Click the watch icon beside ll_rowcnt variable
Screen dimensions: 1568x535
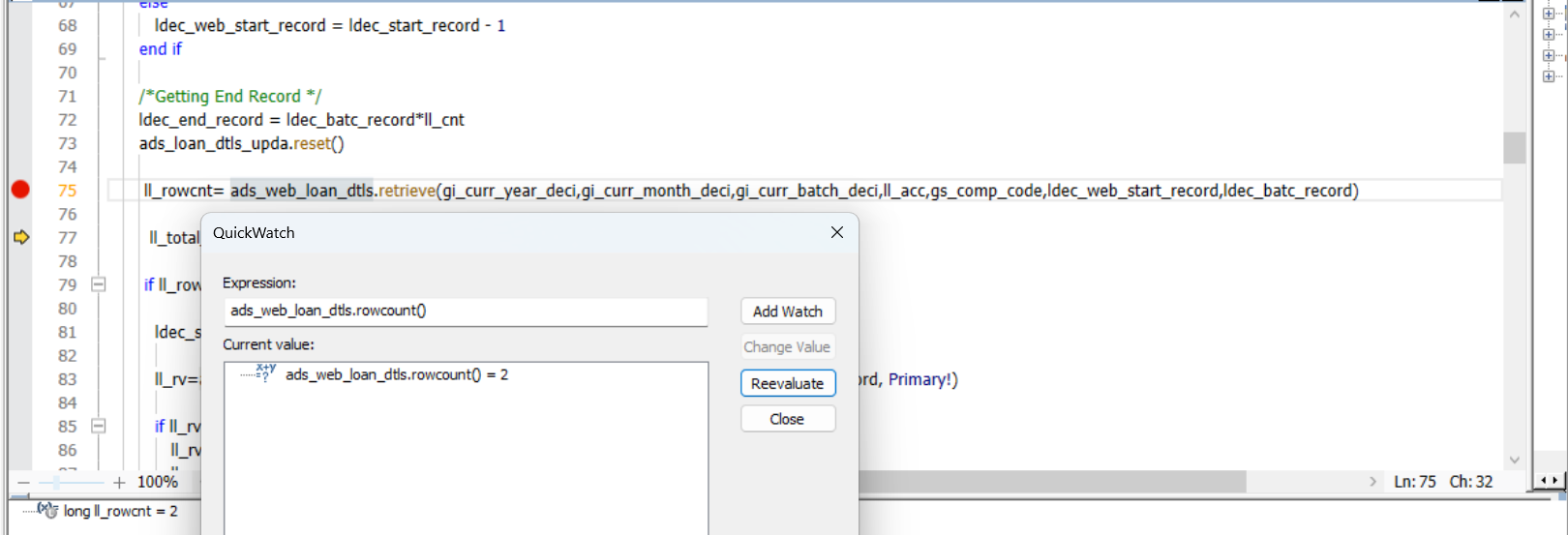coord(48,510)
